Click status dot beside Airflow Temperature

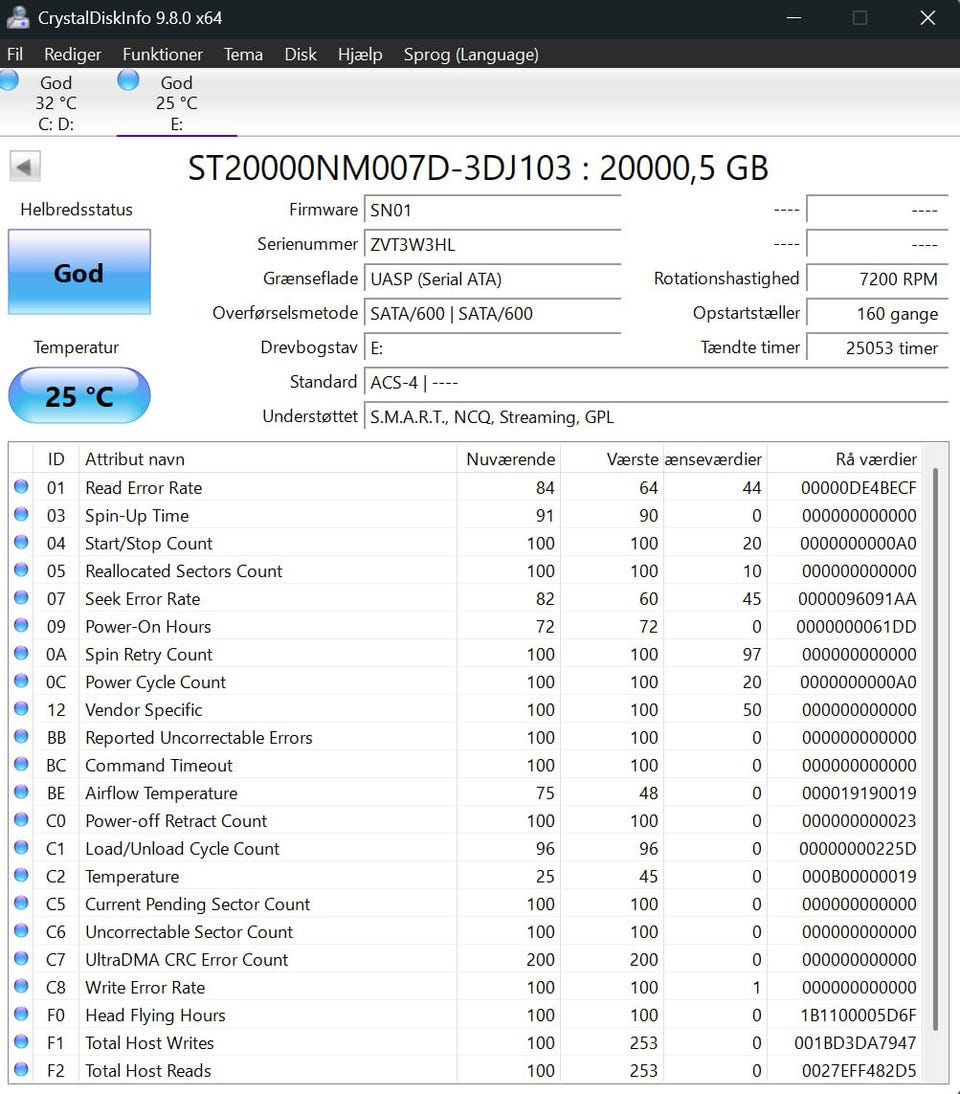[21, 793]
